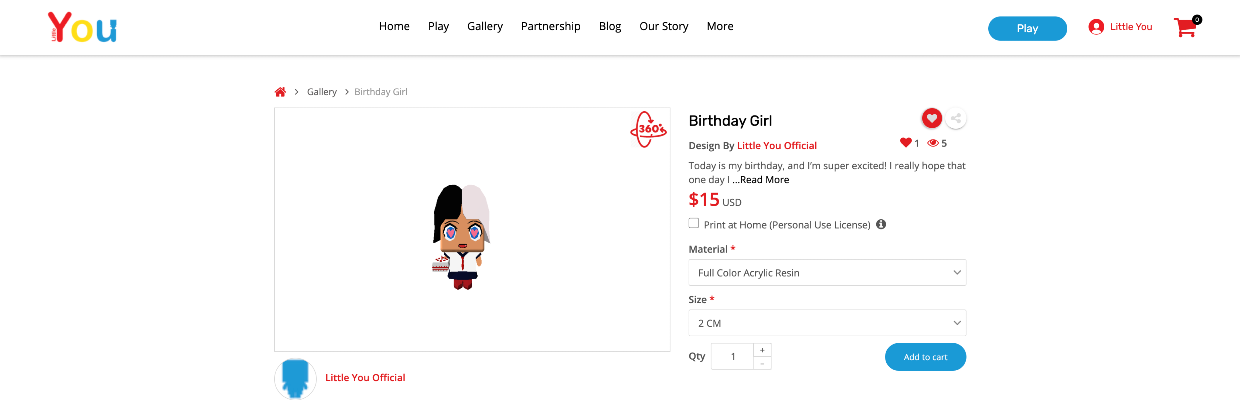
Task: Click the red heart favorite button
Action: point(932,118)
